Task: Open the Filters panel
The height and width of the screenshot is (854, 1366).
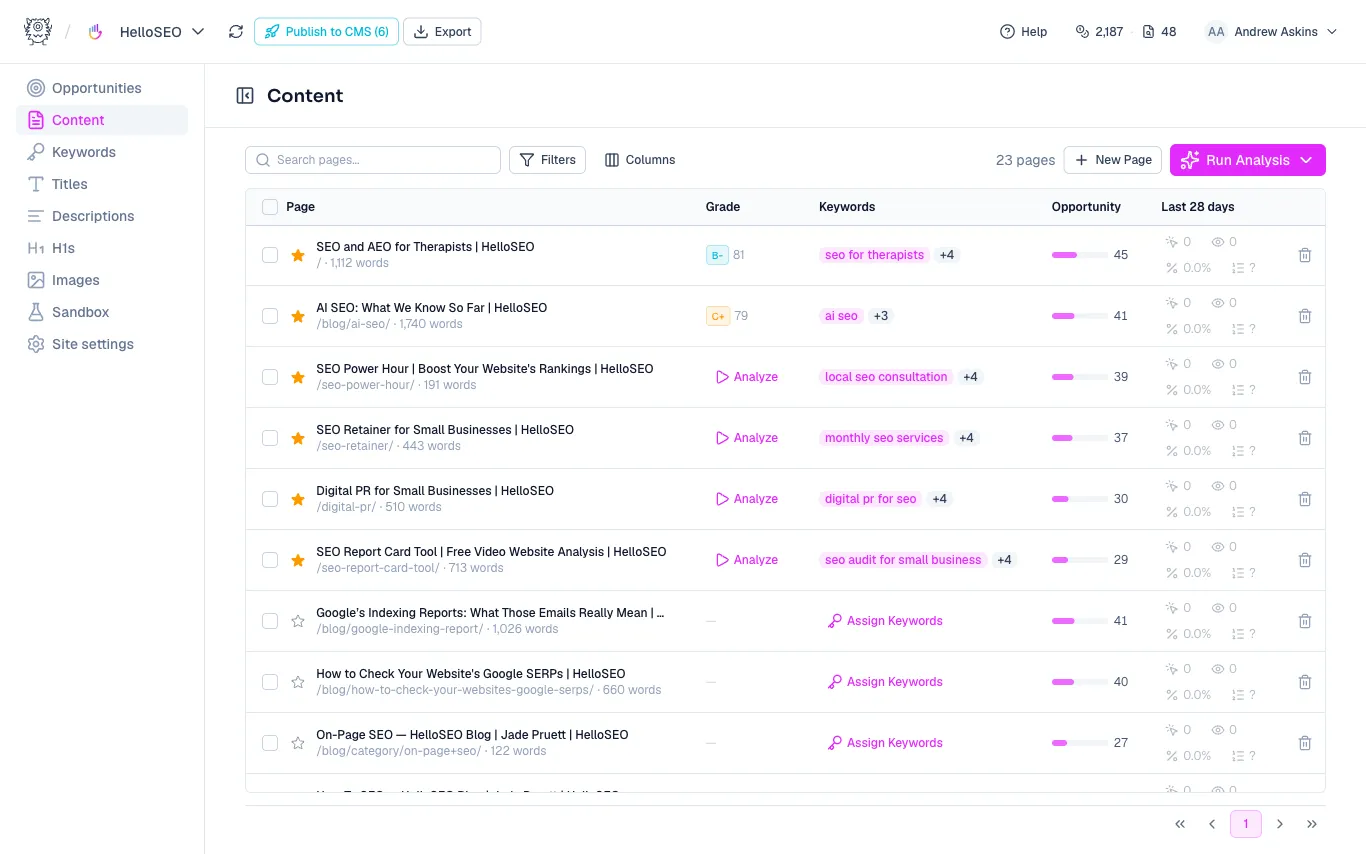Action: [548, 160]
